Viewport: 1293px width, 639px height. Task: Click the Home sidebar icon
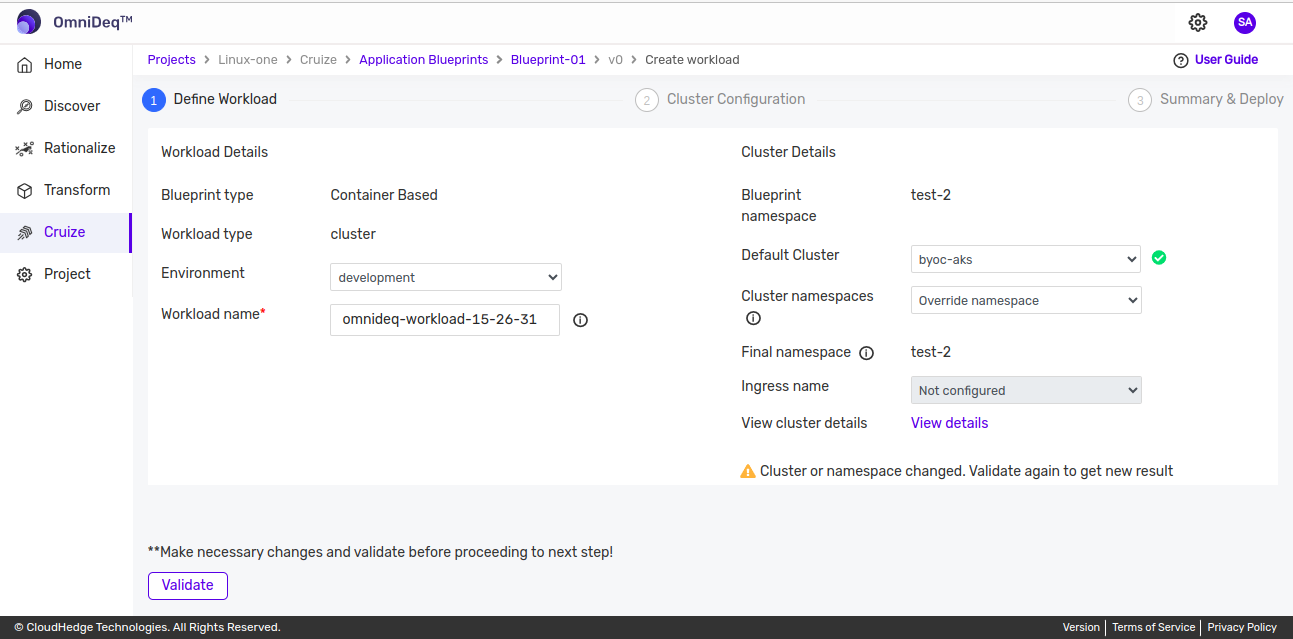click(x=25, y=64)
